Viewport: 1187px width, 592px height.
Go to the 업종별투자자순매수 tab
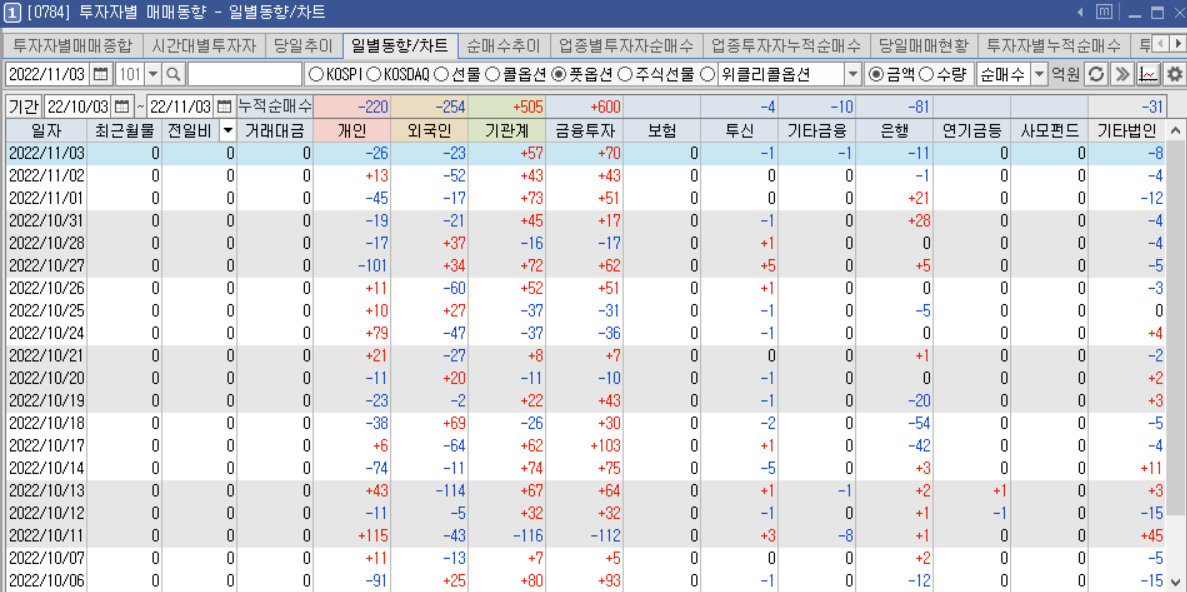(626, 45)
